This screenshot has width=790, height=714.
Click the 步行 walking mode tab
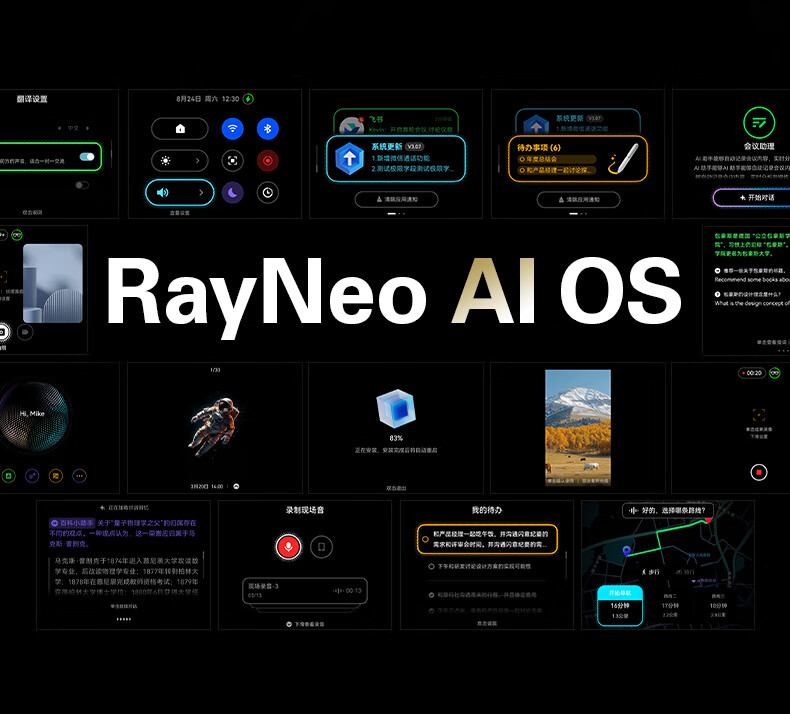click(650, 572)
